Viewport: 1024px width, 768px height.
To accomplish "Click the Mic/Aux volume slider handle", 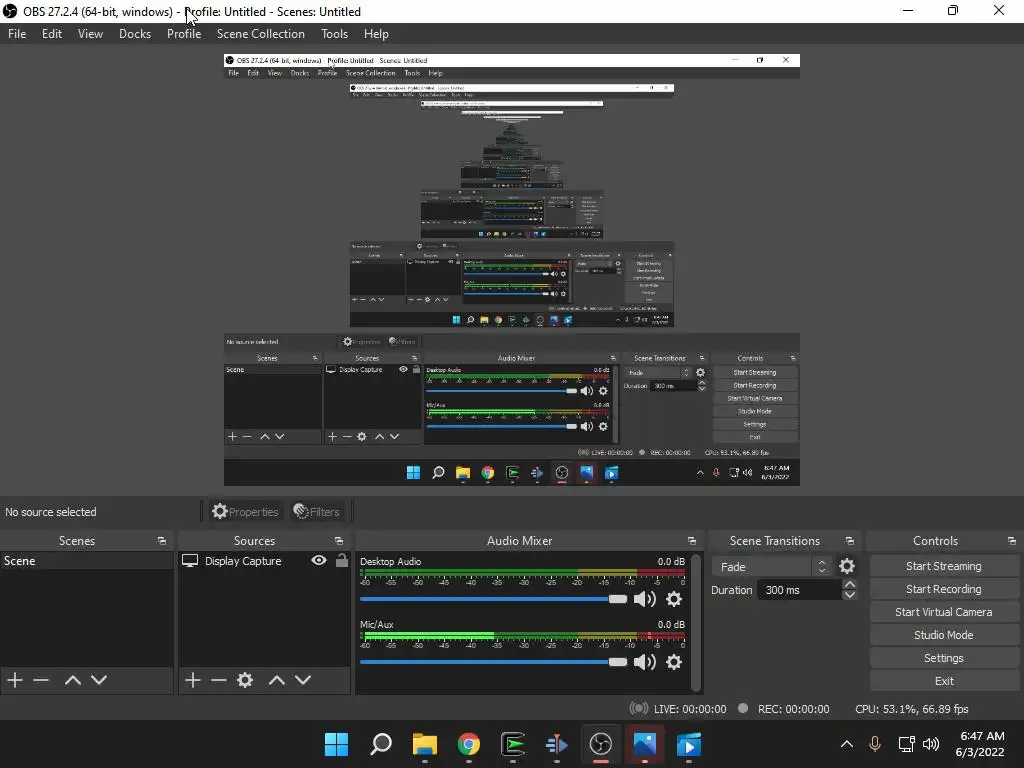I will point(618,662).
